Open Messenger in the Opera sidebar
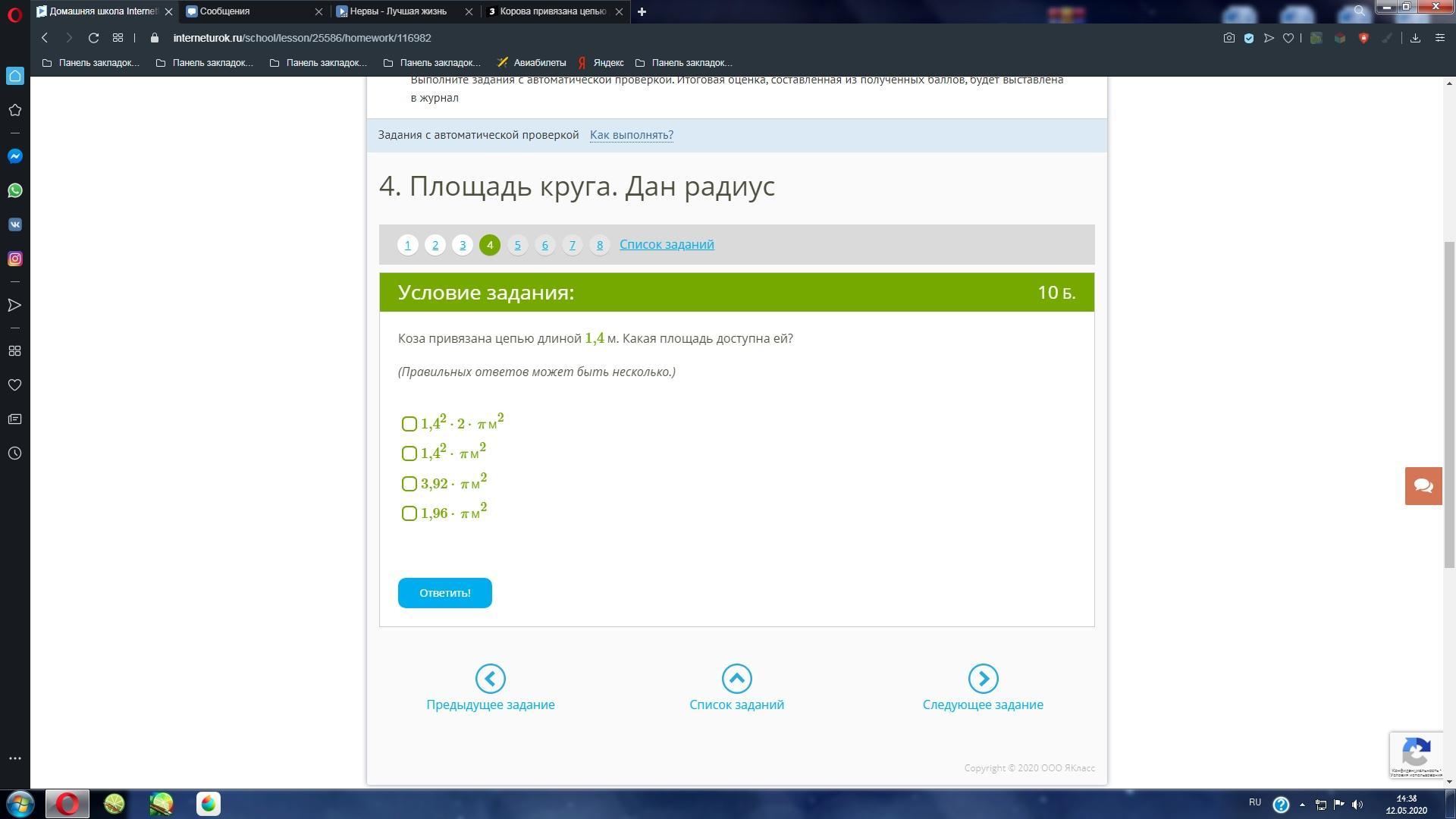This screenshot has height=819, width=1456. click(x=14, y=156)
